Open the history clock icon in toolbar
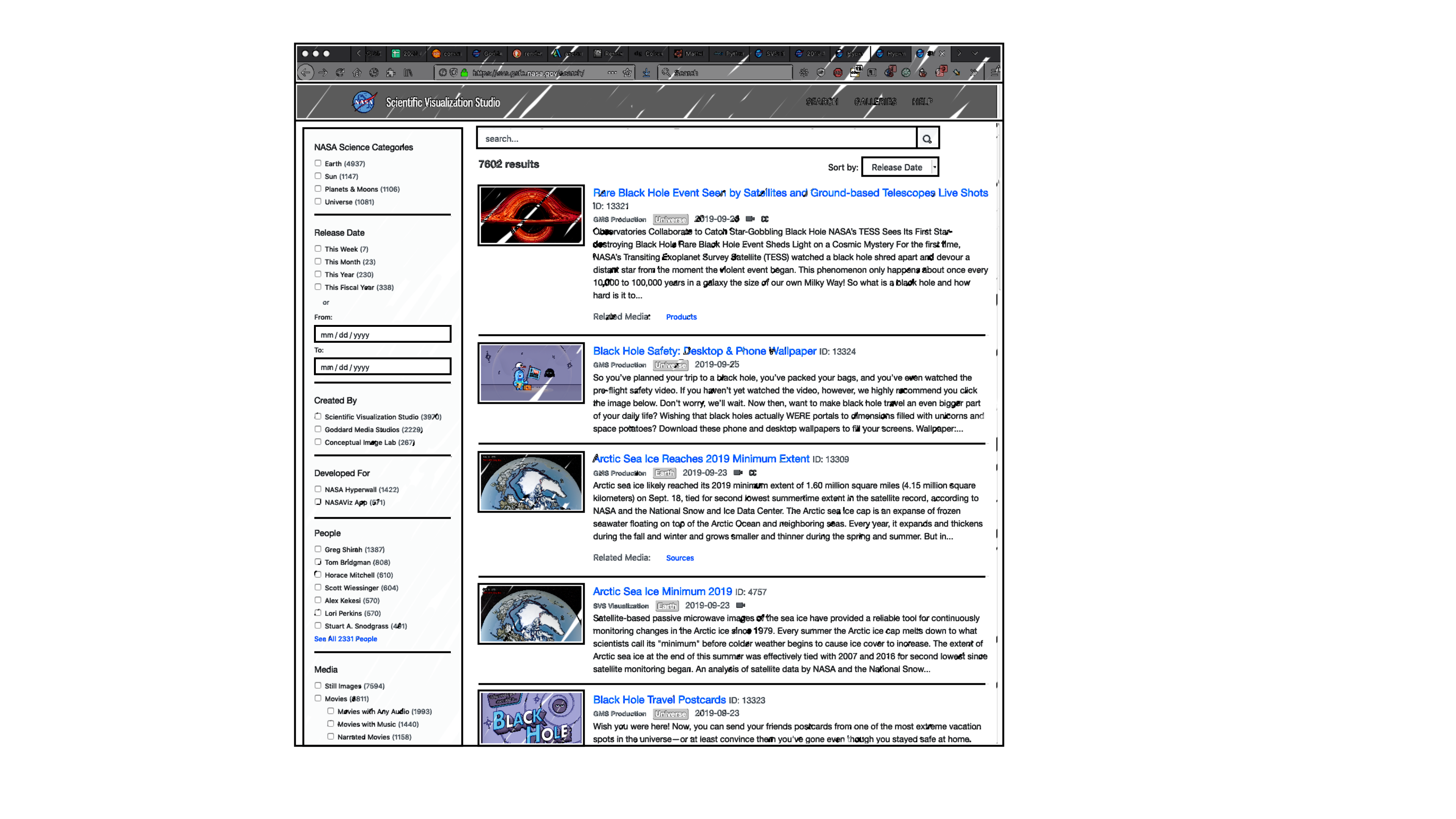The image size is (1456, 819). coord(373,72)
